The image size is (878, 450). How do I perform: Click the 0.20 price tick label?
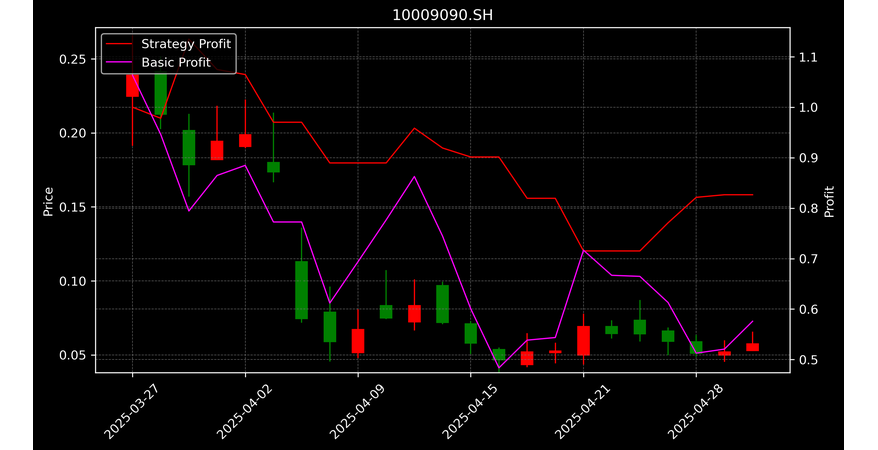[x=73, y=133]
